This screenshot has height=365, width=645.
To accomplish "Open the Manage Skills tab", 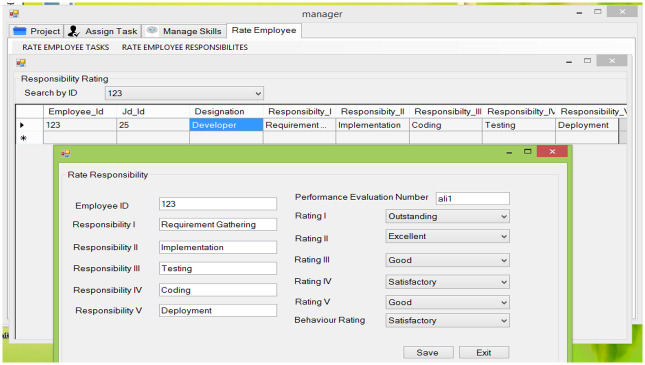I will (x=184, y=31).
